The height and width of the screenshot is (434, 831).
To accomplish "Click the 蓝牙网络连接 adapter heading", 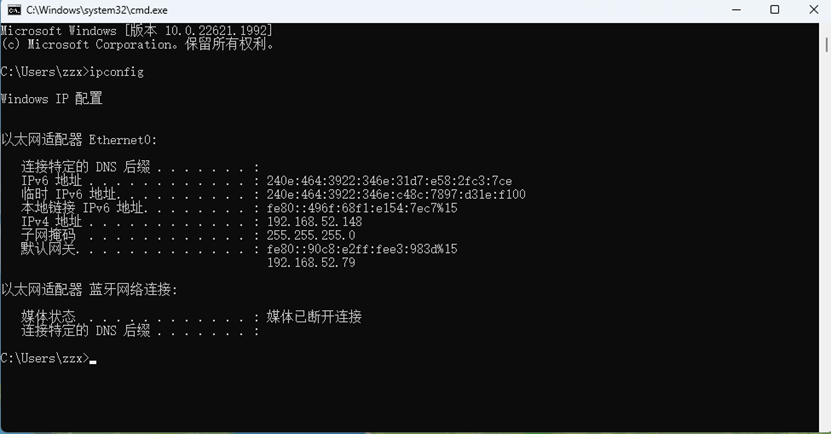I will click(x=89, y=289).
